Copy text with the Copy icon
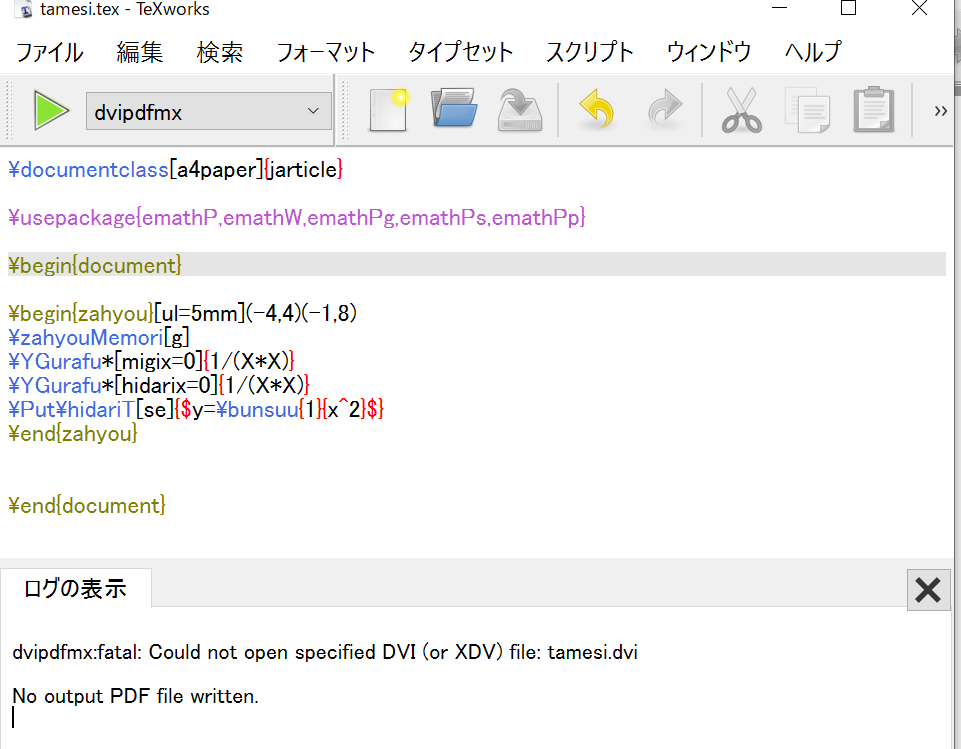Screen dimensions: 961x749 pos(807,110)
